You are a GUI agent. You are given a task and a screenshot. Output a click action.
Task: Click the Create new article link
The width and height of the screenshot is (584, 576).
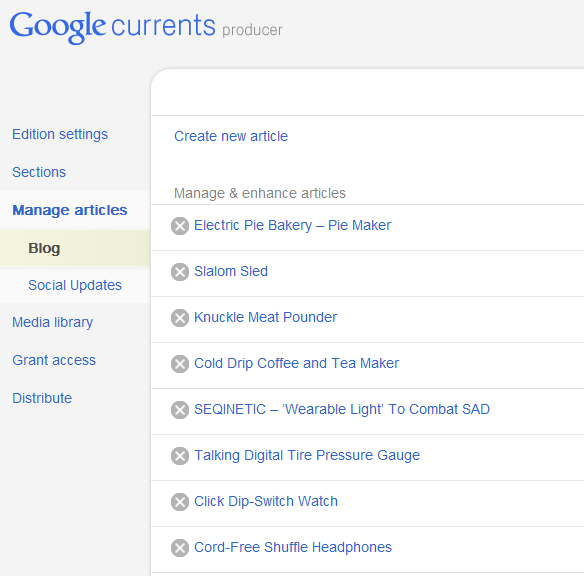[x=231, y=136]
